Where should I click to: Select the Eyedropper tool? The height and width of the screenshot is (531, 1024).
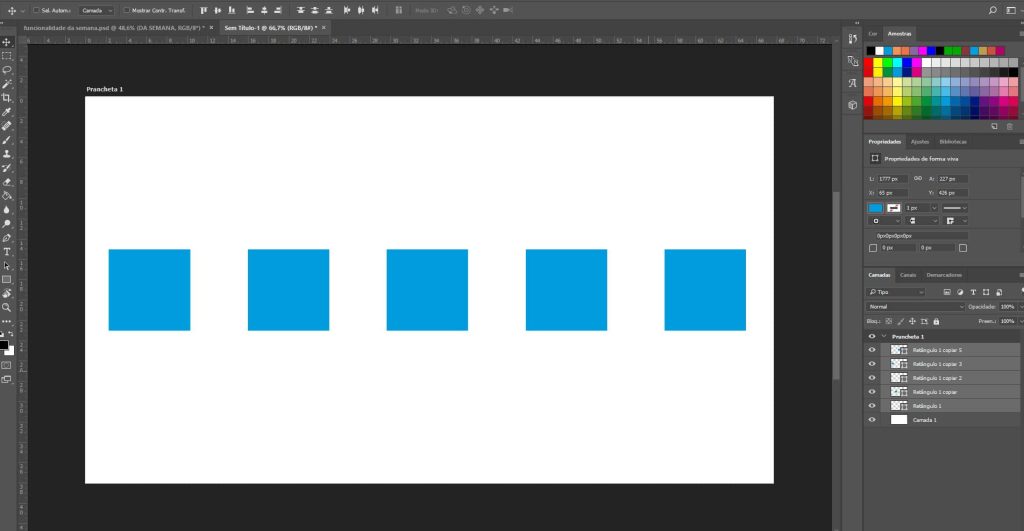[7, 112]
